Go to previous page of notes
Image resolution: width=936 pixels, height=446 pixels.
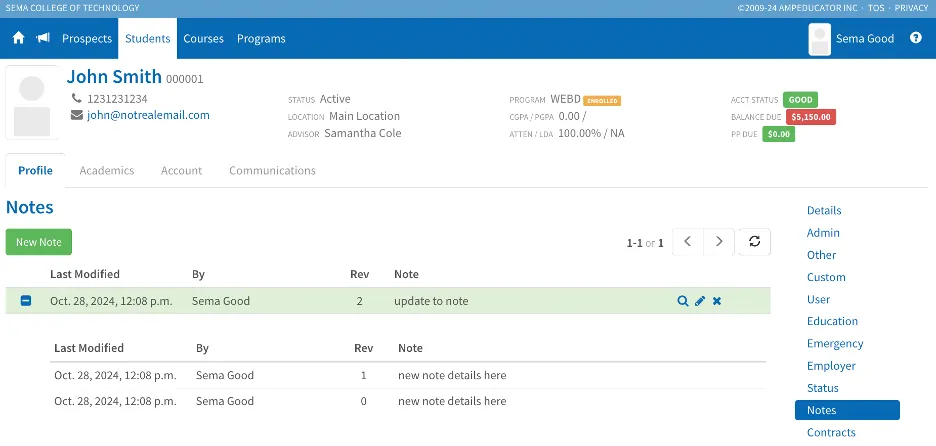coord(688,242)
